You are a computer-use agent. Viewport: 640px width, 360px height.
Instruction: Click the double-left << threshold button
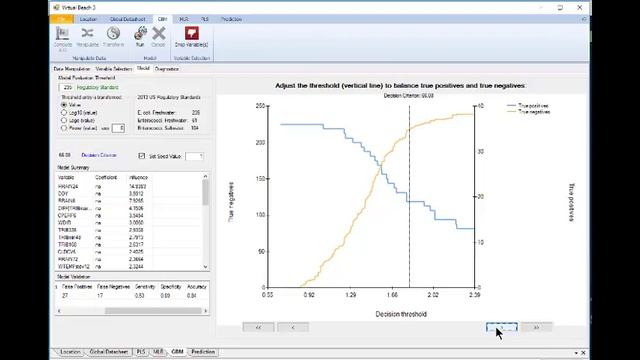coord(258,327)
